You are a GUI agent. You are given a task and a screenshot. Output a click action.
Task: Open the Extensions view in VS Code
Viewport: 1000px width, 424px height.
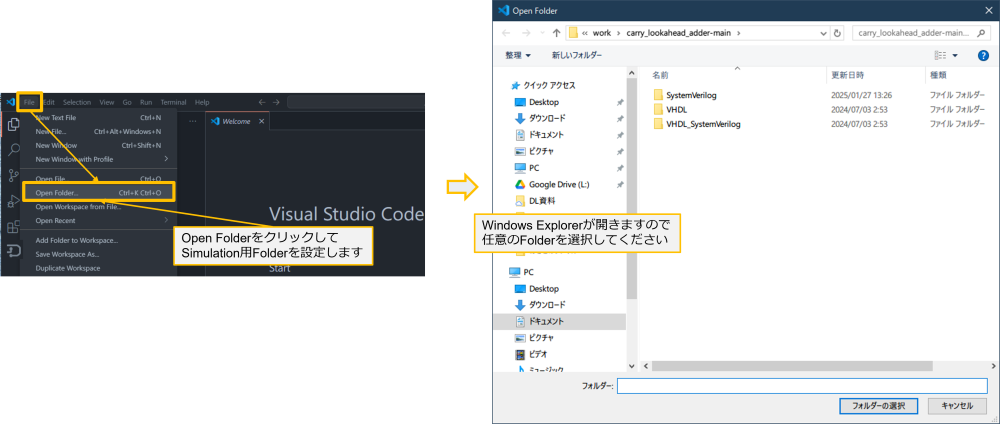pos(13,227)
